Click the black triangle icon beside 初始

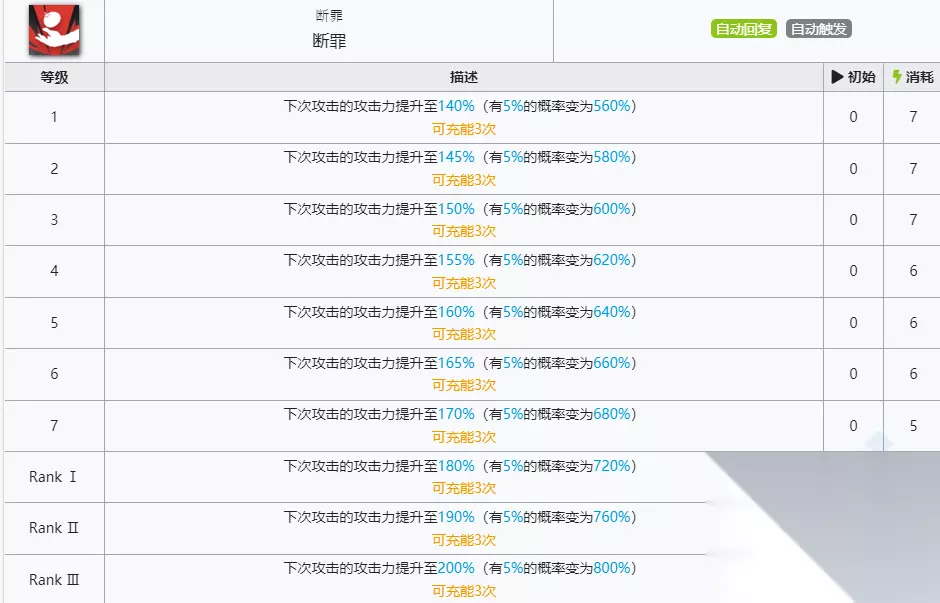click(837, 77)
